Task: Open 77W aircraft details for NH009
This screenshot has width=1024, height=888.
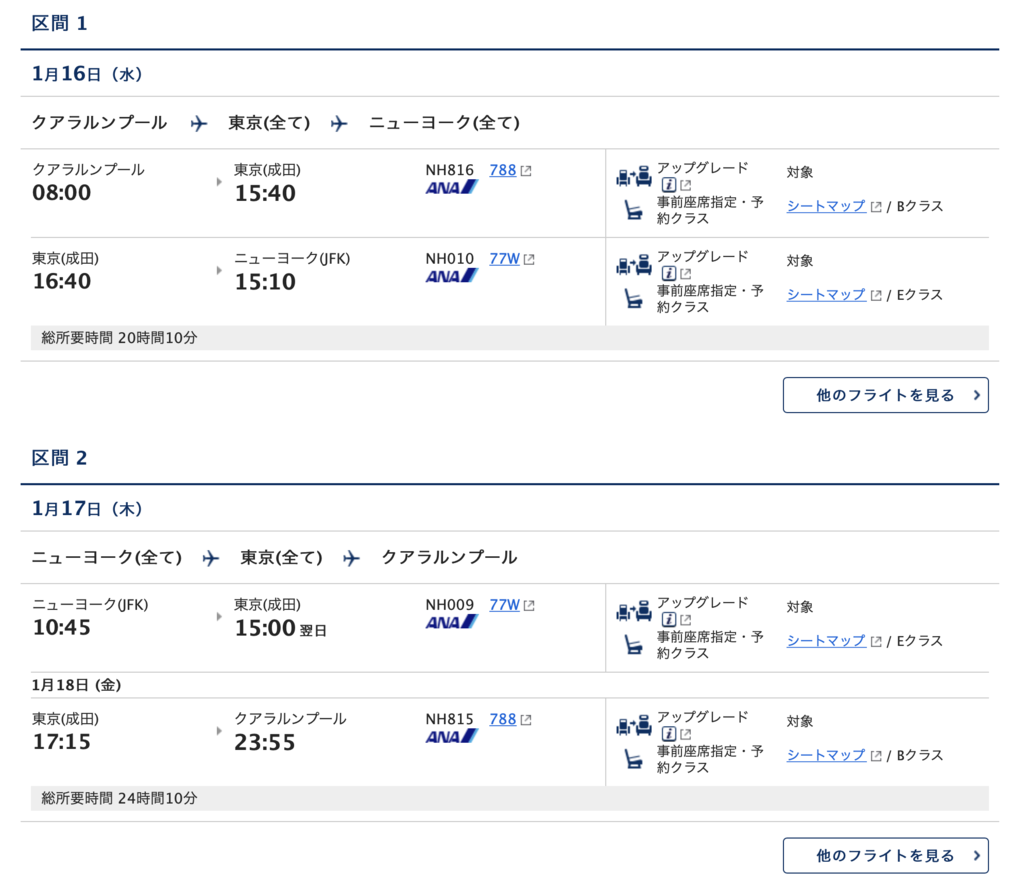Action: pyautogui.click(x=505, y=605)
